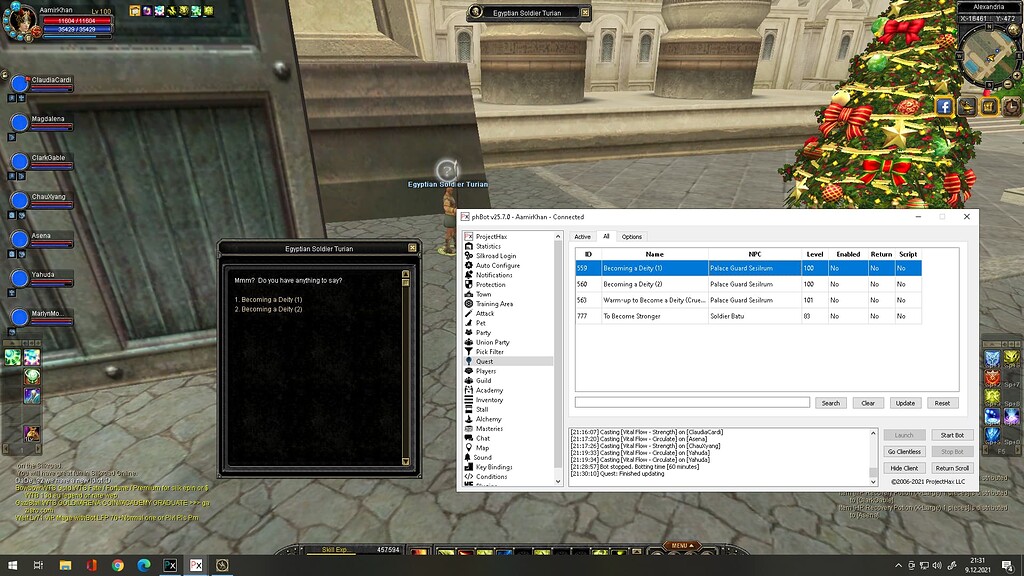Screen dimensions: 1024x576
Task: Zoom in the minimap with plus button
Action: coord(1016,76)
